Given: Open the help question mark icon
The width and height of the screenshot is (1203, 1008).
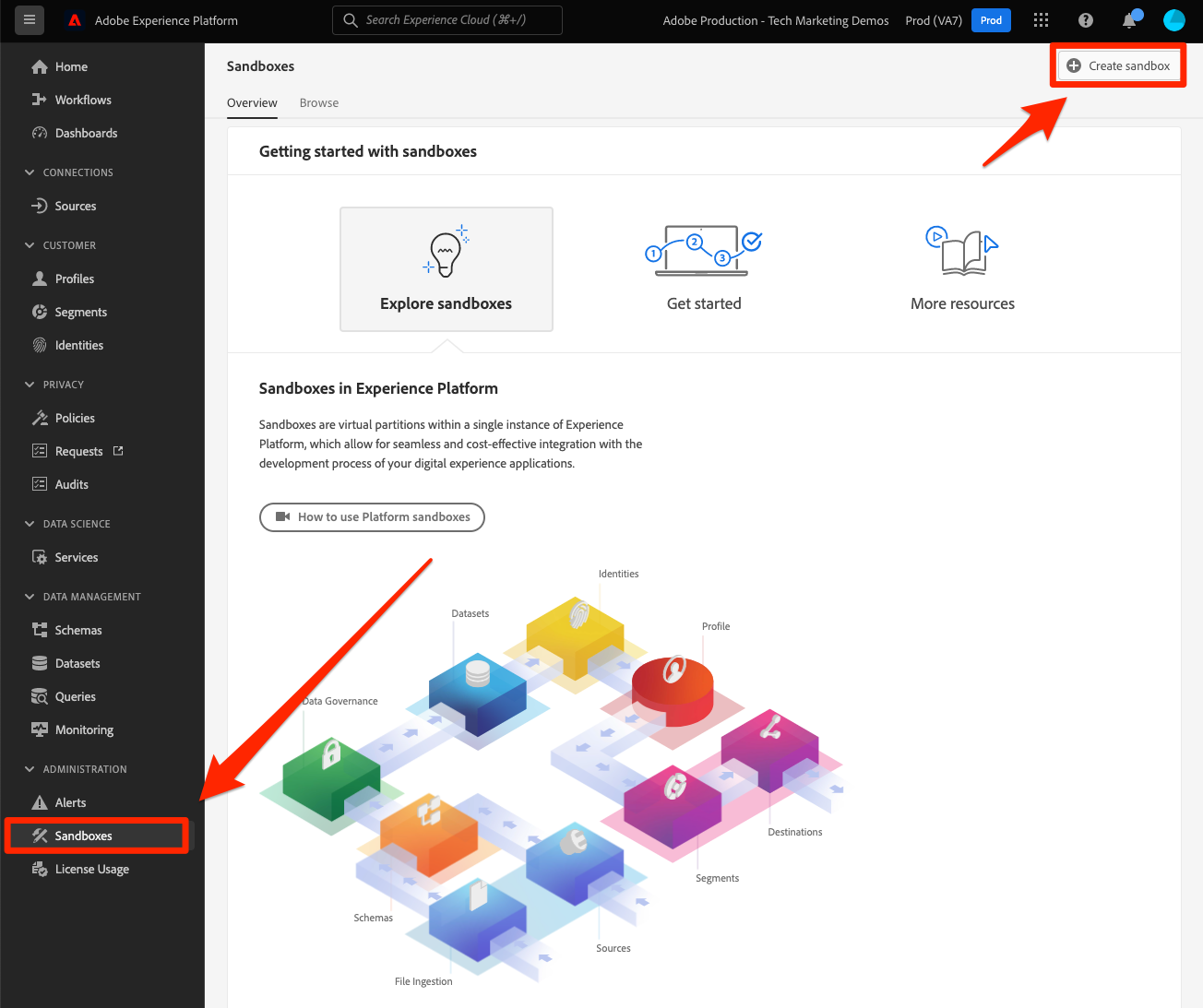Looking at the screenshot, I should 1086,20.
